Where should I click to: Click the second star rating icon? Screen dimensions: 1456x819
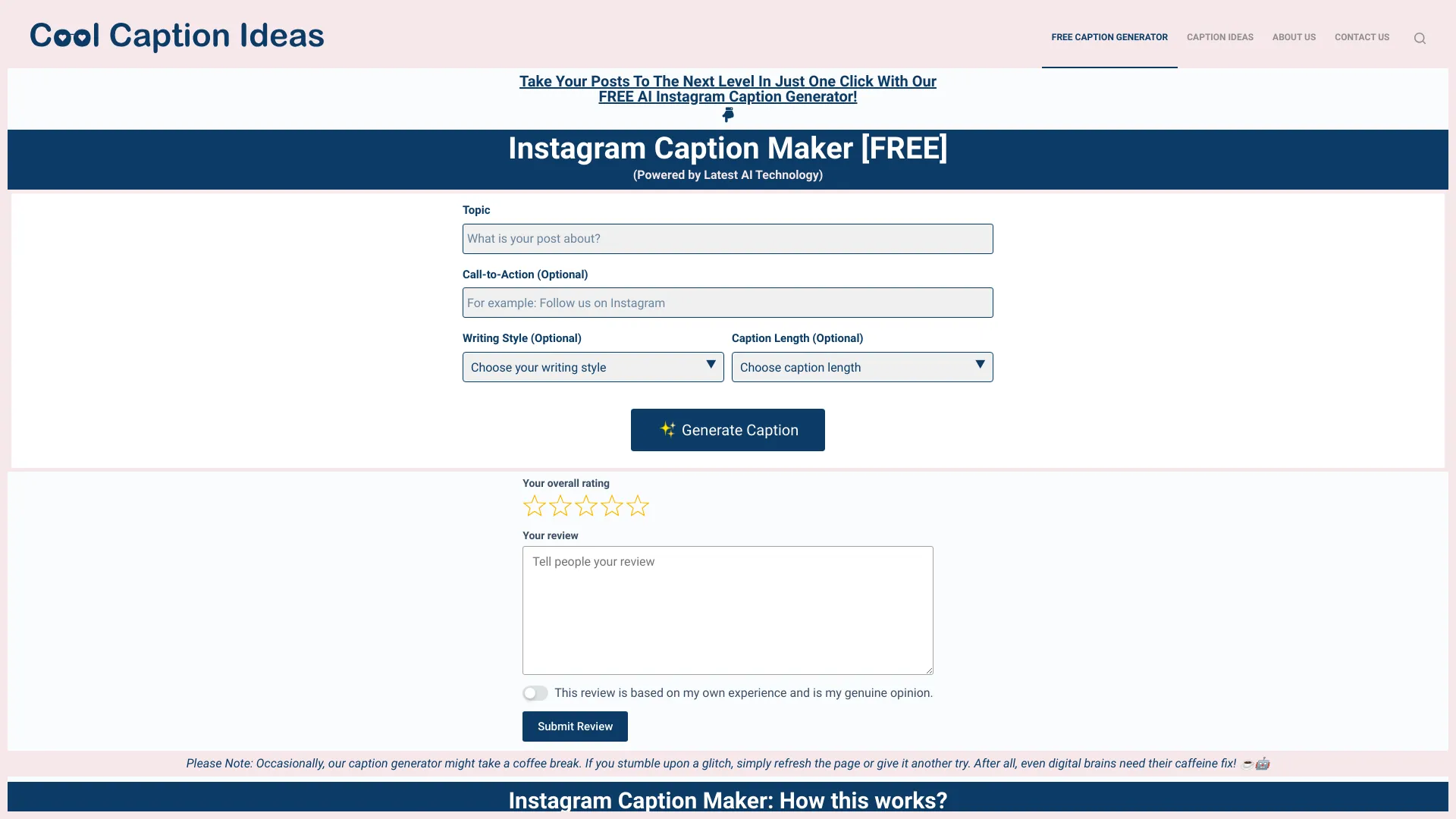pyautogui.click(x=559, y=506)
